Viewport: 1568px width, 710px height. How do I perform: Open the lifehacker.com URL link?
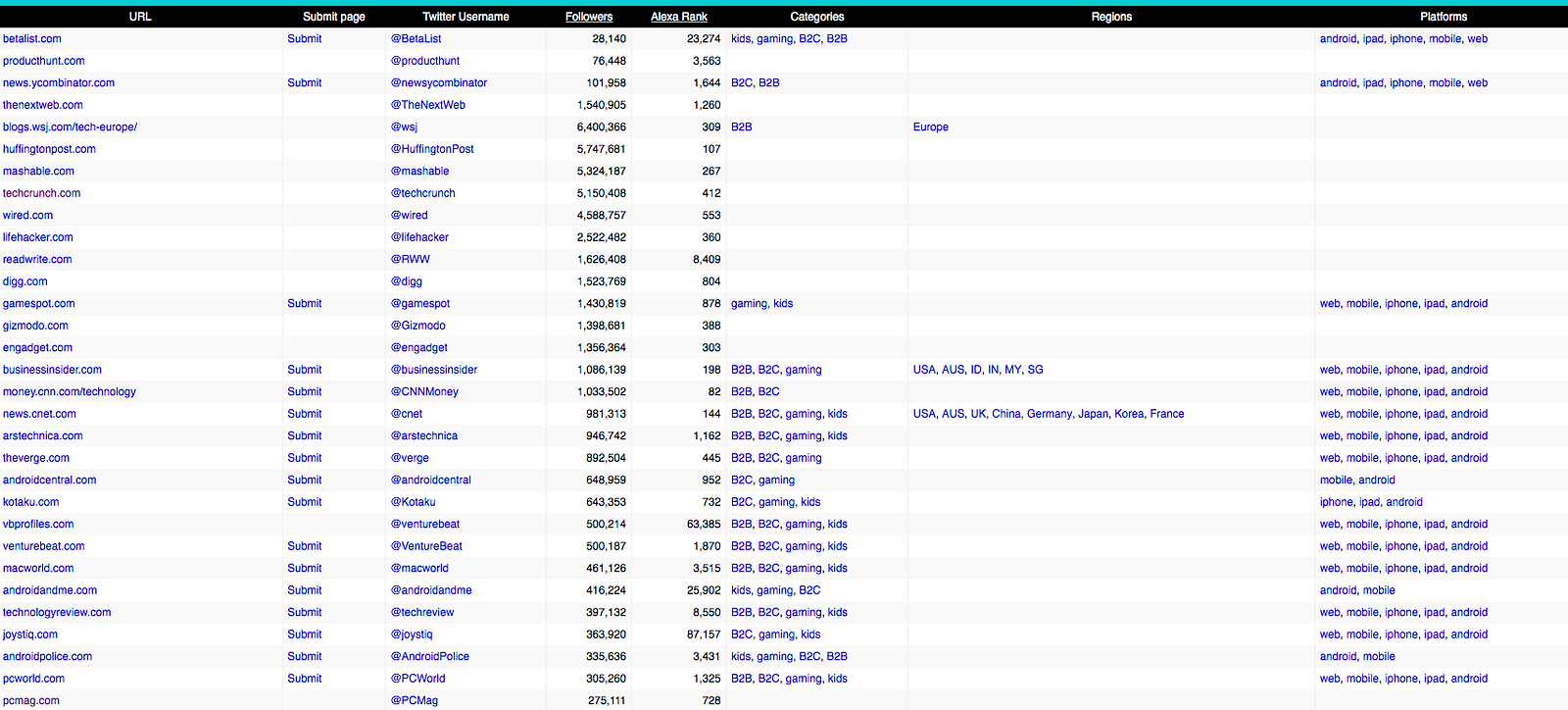pyautogui.click(x=38, y=237)
